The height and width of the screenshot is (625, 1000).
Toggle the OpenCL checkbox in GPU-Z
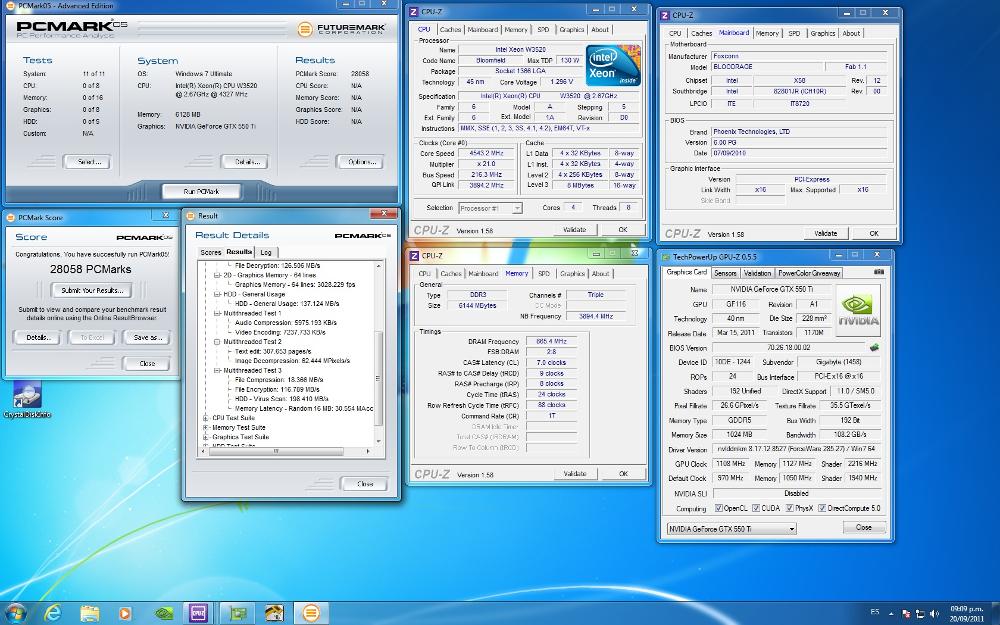(719, 508)
